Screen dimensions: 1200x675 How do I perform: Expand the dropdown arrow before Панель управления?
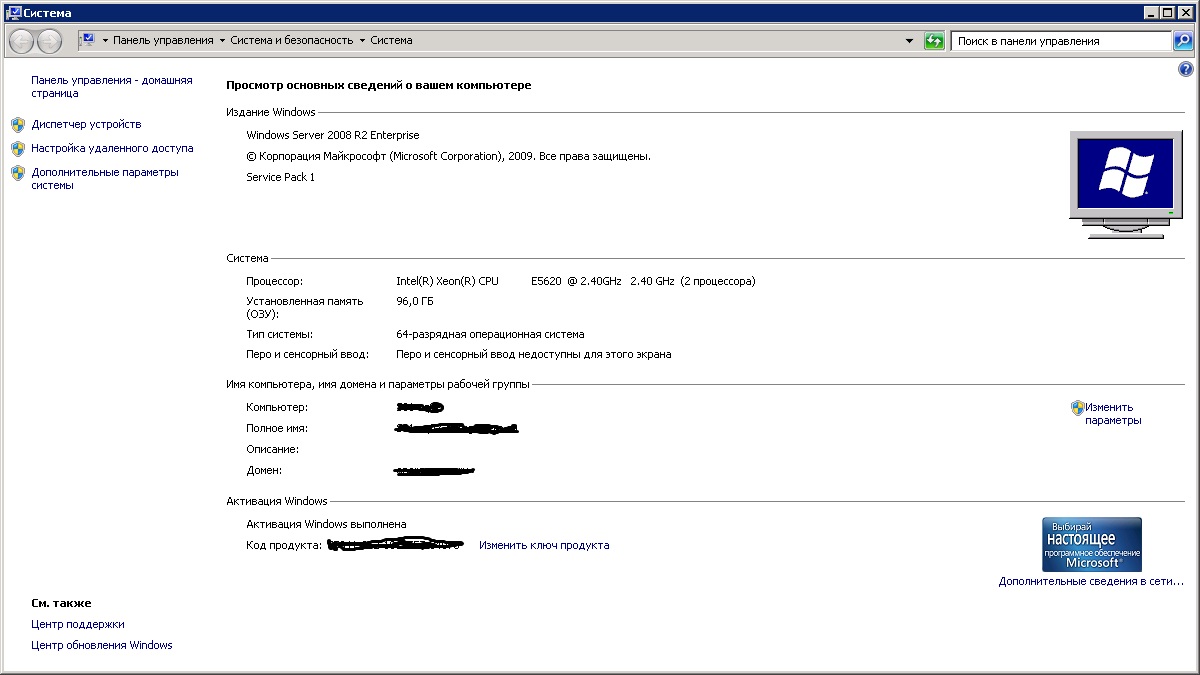(105, 41)
